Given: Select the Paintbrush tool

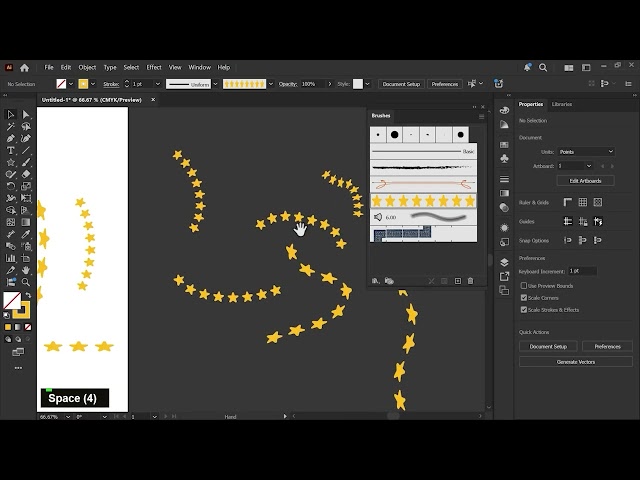Looking at the screenshot, I should [26, 162].
